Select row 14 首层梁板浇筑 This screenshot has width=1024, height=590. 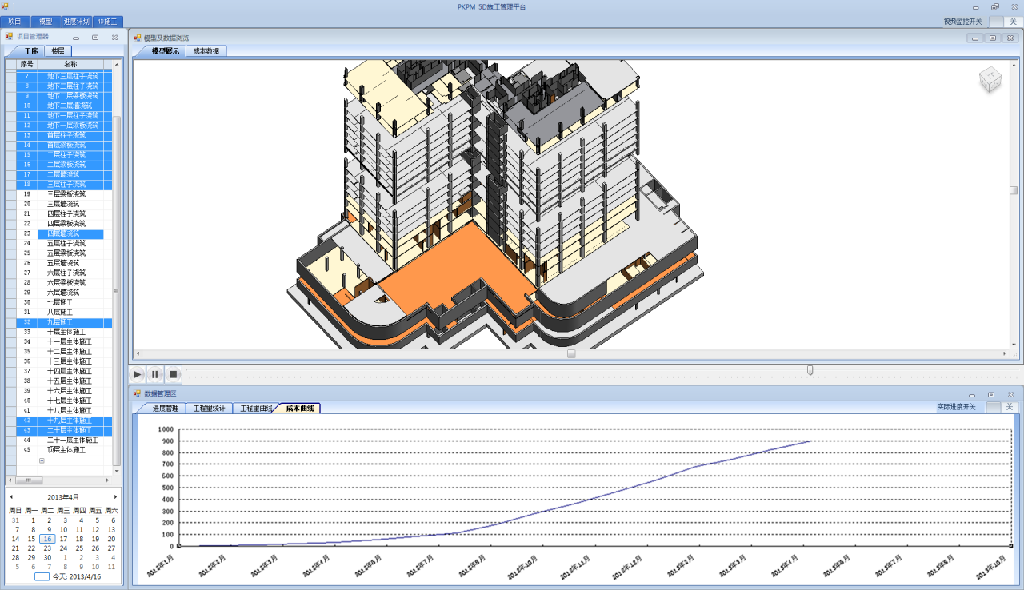pyautogui.click(x=64, y=145)
